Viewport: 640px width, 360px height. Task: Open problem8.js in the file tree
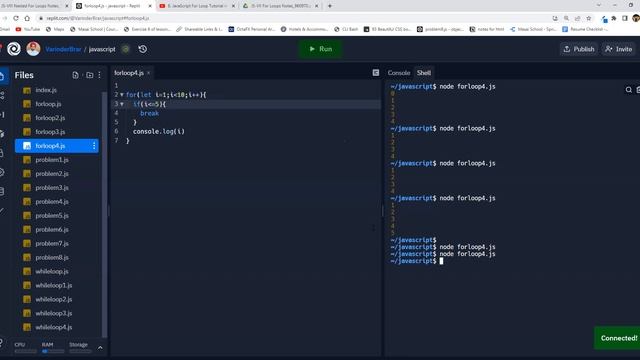[x=57, y=258]
